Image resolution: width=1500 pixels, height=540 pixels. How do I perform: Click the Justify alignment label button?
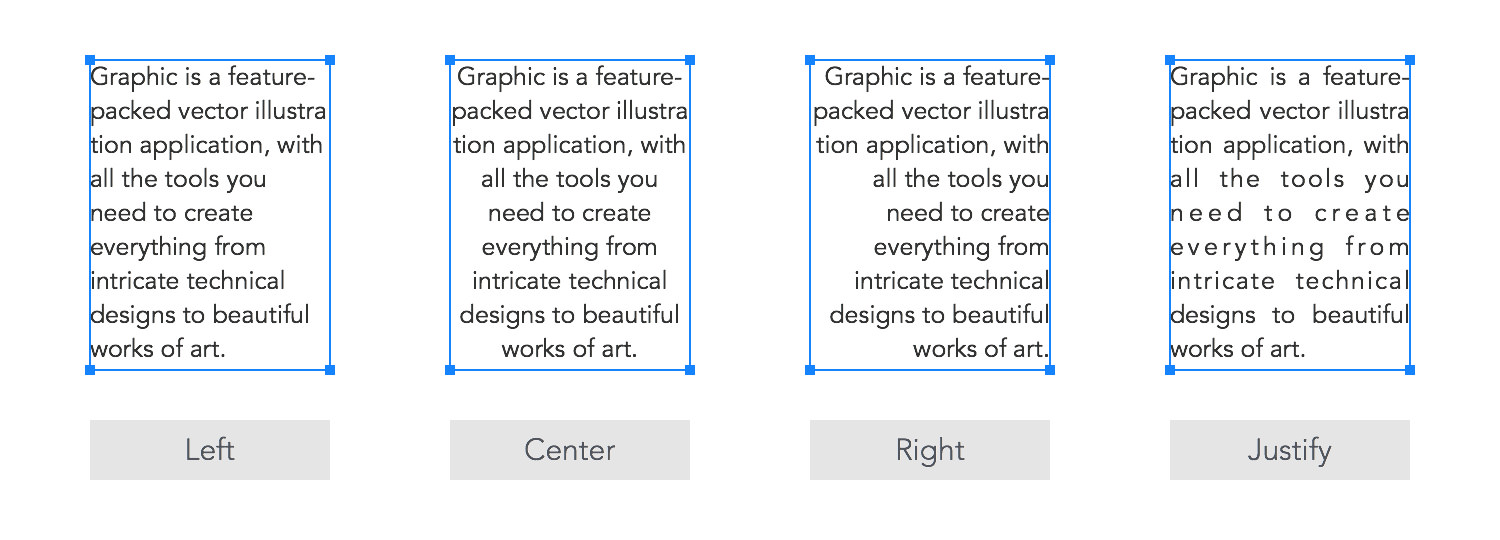point(1290,450)
